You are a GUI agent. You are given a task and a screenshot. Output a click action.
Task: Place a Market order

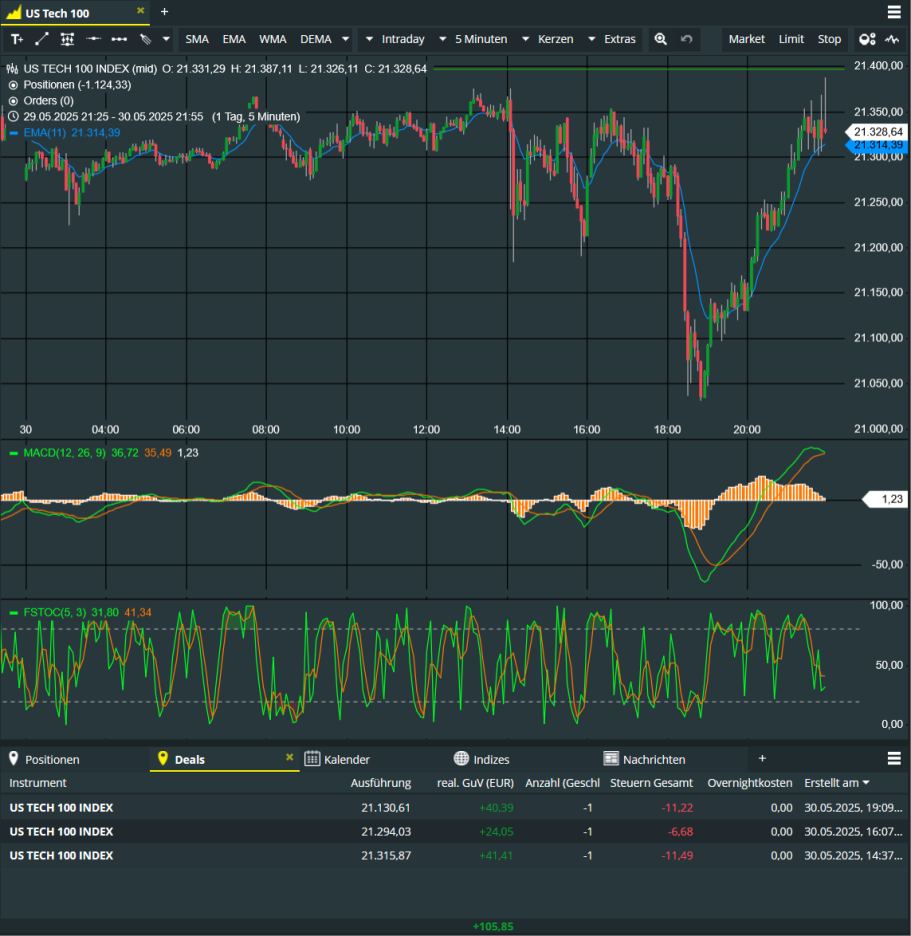pos(747,39)
